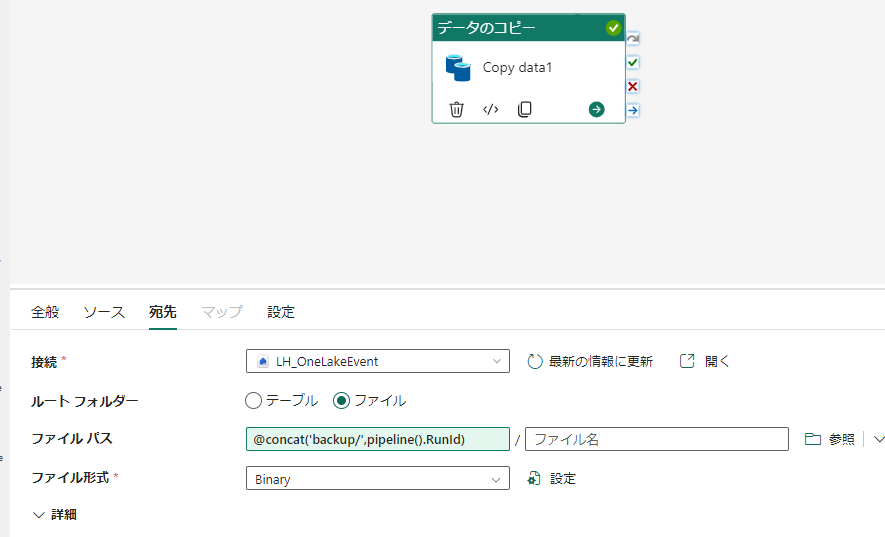885x537 pixels.
Task: Select the テーブル radio button
Action: [253, 400]
